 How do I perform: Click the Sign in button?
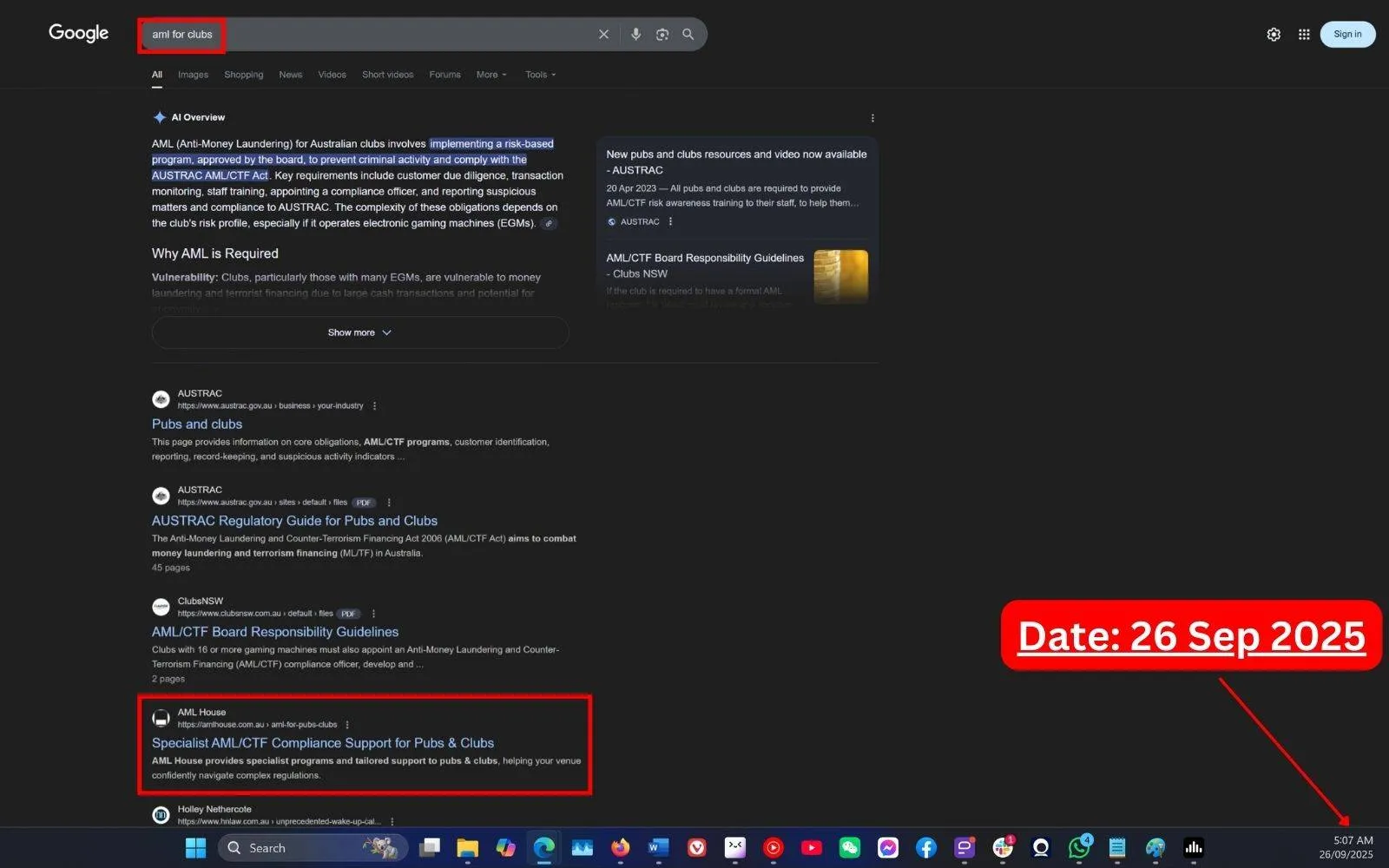[x=1346, y=34]
